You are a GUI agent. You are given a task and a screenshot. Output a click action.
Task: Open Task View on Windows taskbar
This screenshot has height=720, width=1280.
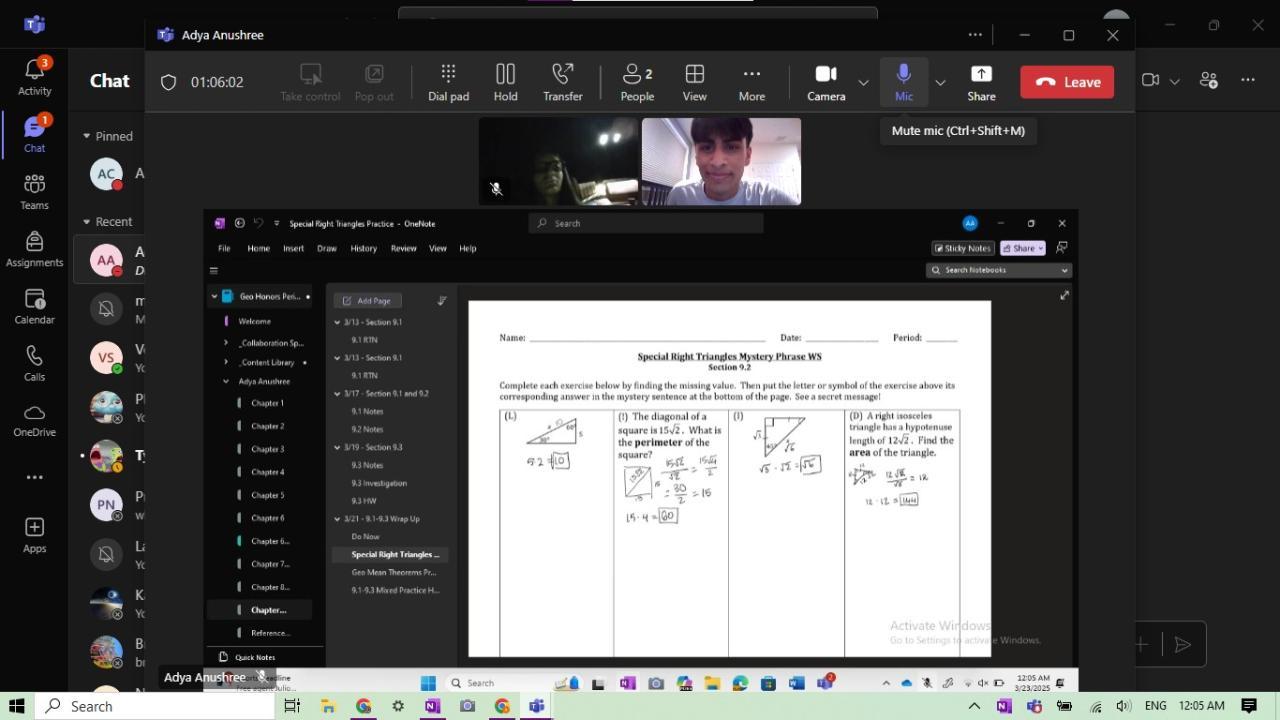(292, 706)
